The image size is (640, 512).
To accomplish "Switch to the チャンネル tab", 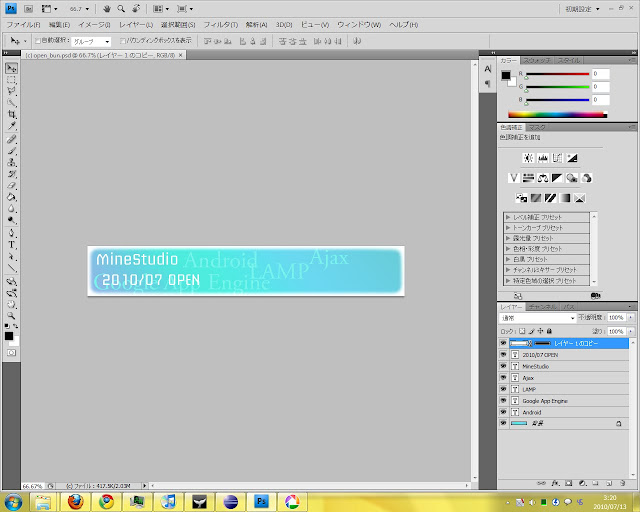I will point(542,307).
